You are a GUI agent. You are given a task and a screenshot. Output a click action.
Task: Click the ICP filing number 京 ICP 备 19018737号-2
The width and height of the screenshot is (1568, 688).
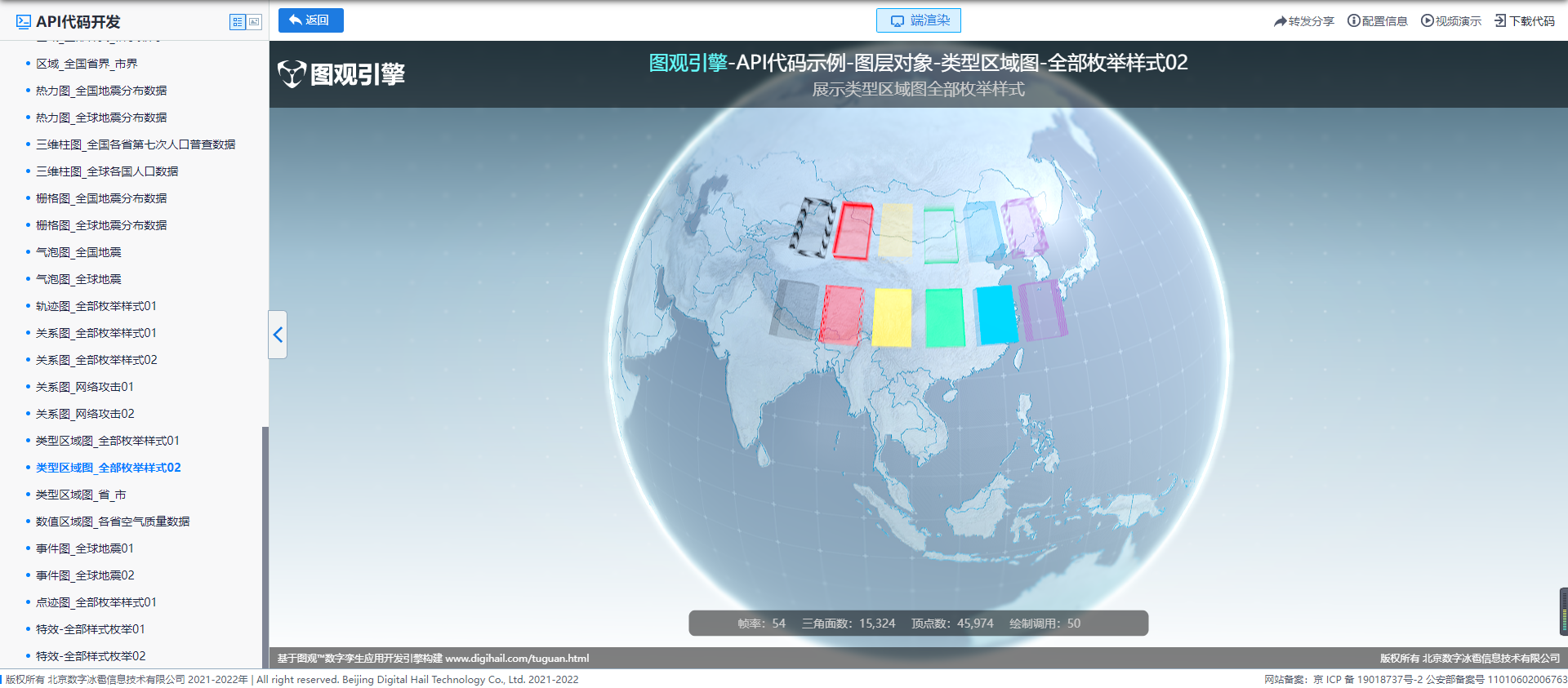point(1368,680)
